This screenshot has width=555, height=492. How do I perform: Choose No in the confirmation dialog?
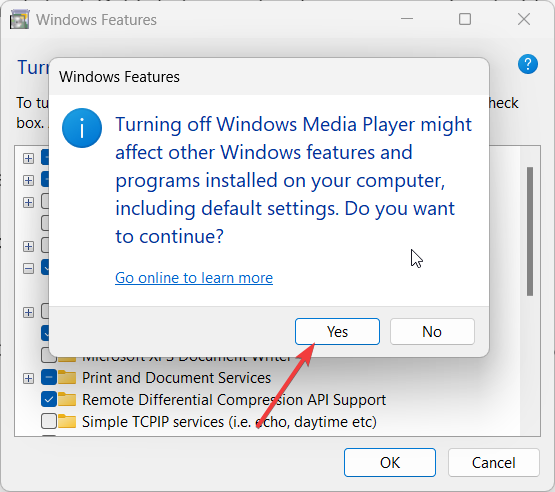pyautogui.click(x=432, y=332)
